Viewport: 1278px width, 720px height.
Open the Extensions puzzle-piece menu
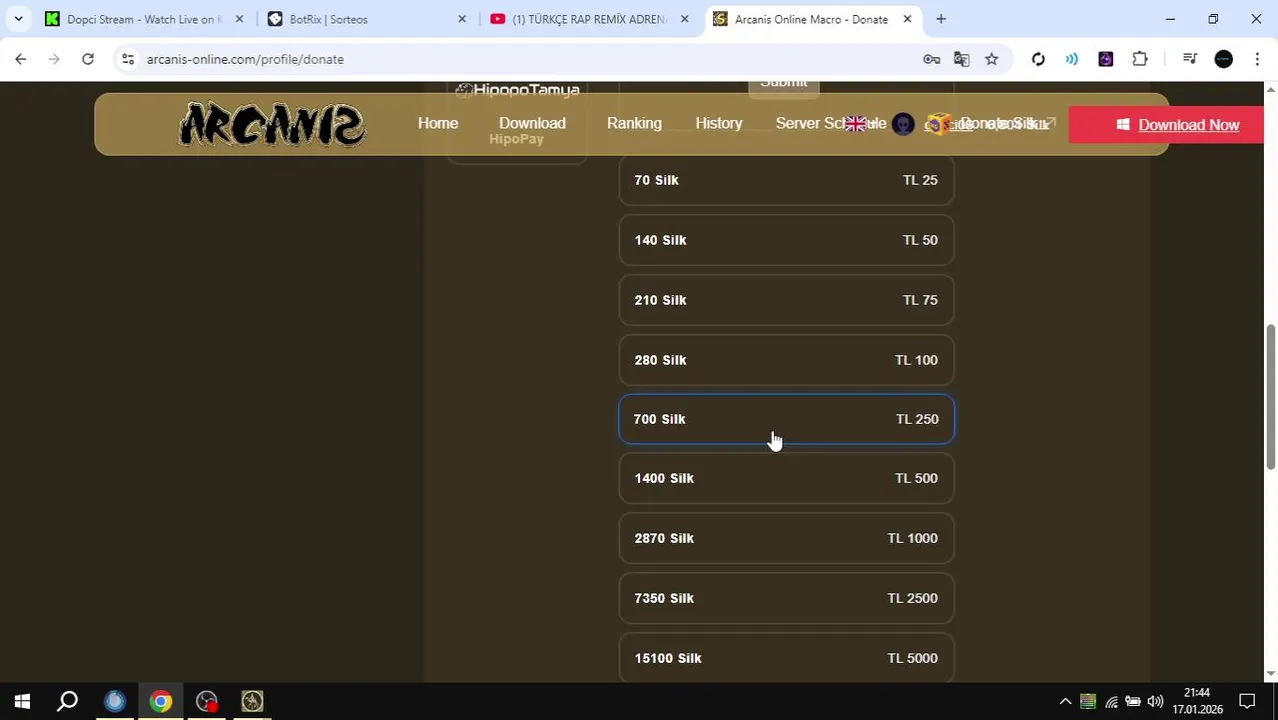[x=1140, y=59]
